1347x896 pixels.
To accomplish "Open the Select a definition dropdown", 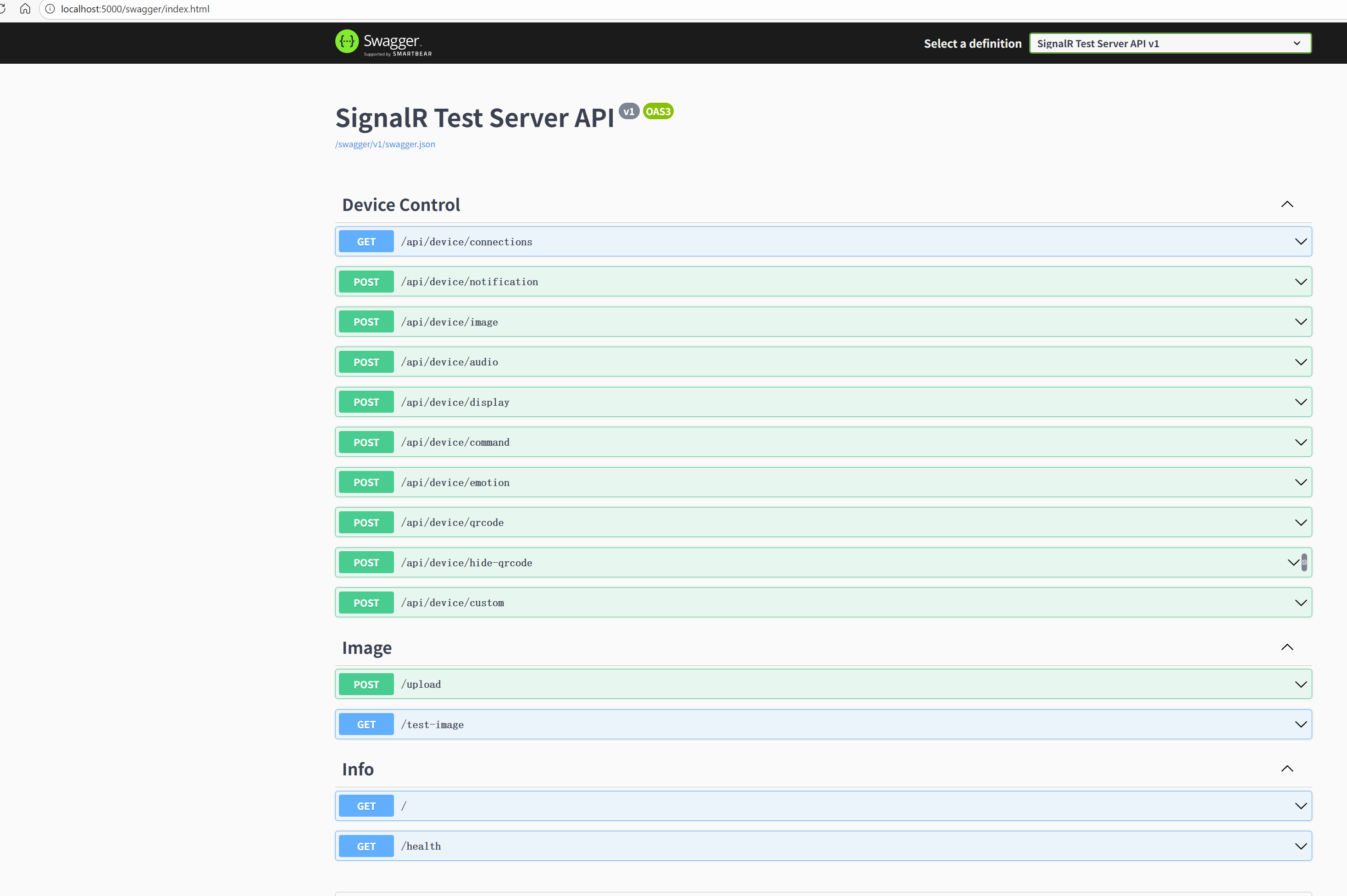I will tap(1169, 44).
